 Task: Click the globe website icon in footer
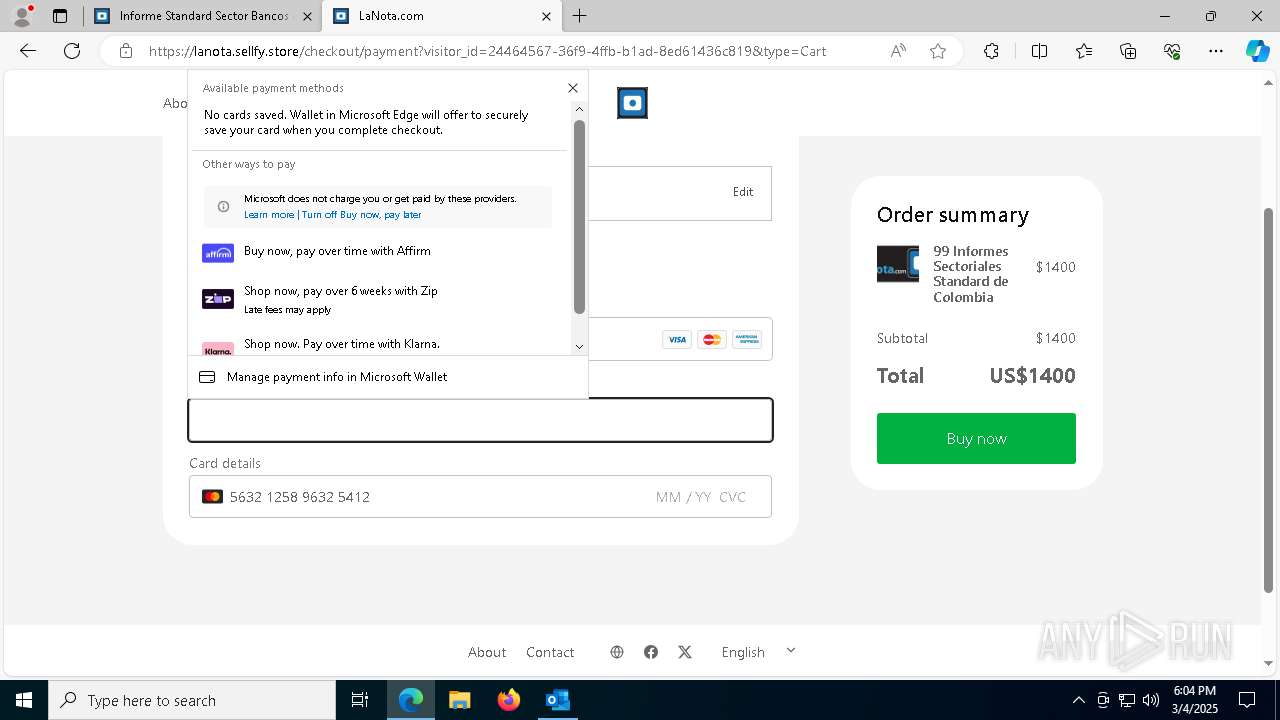tap(617, 652)
